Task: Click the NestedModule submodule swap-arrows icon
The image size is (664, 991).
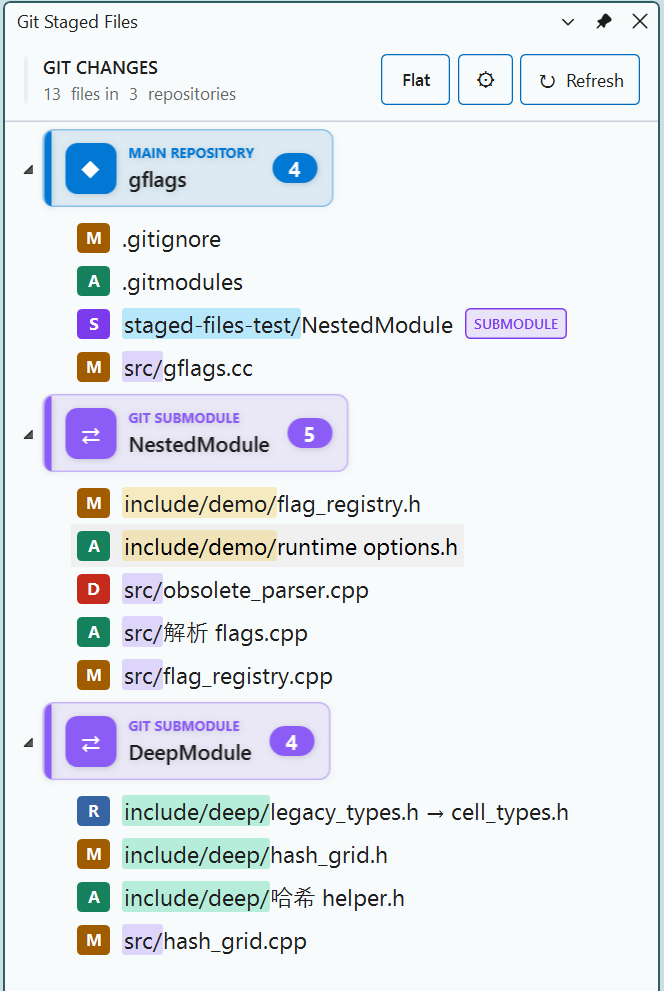Action: tap(91, 434)
